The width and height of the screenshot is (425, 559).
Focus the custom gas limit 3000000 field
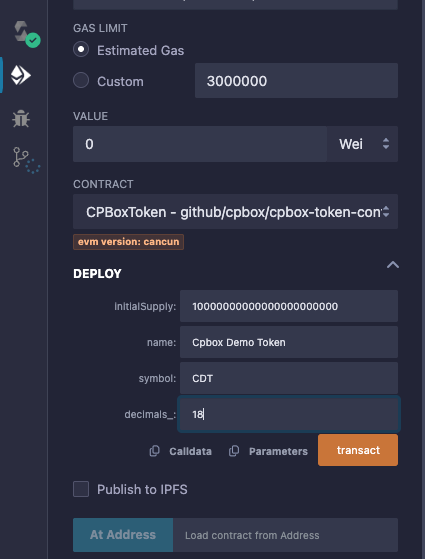pyautogui.click(x=296, y=81)
